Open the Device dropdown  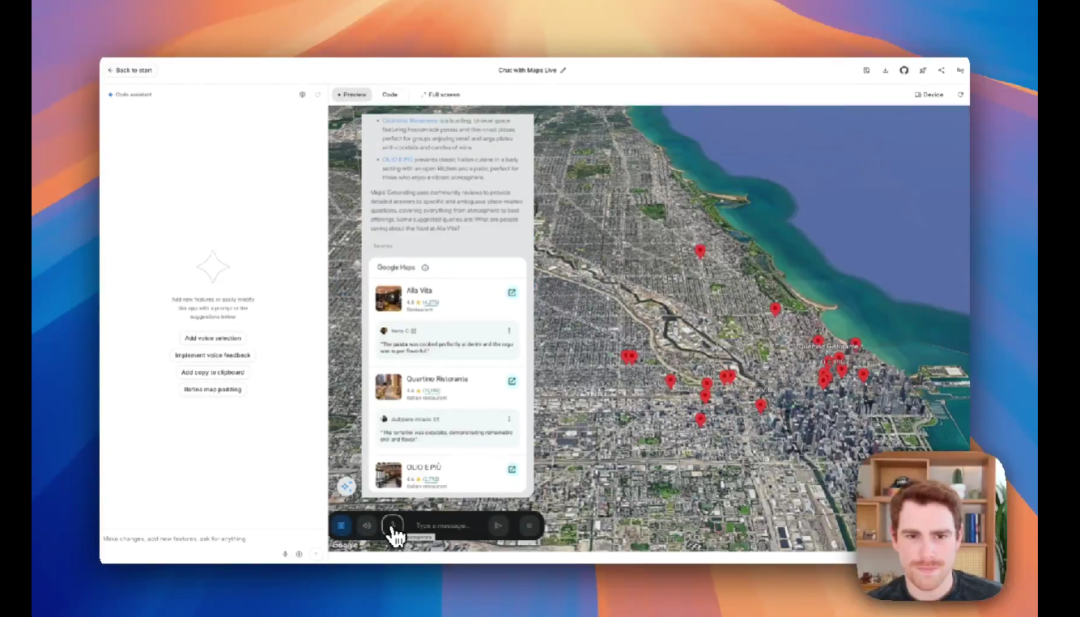click(x=929, y=95)
